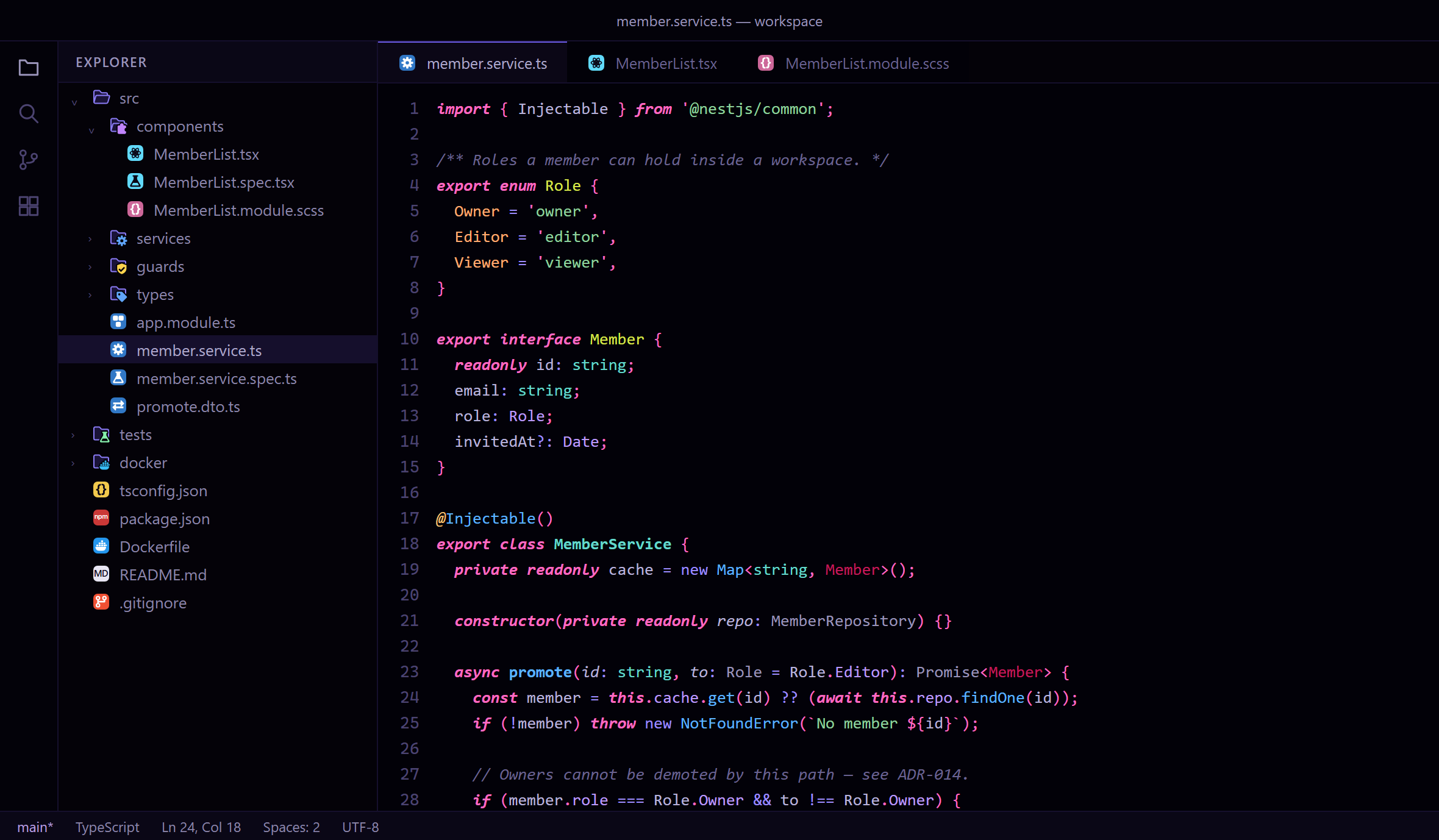This screenshot has width=1439, height=840.
Task: Click the 'Editor' enum member on line 6
Action: pos(481,237)
